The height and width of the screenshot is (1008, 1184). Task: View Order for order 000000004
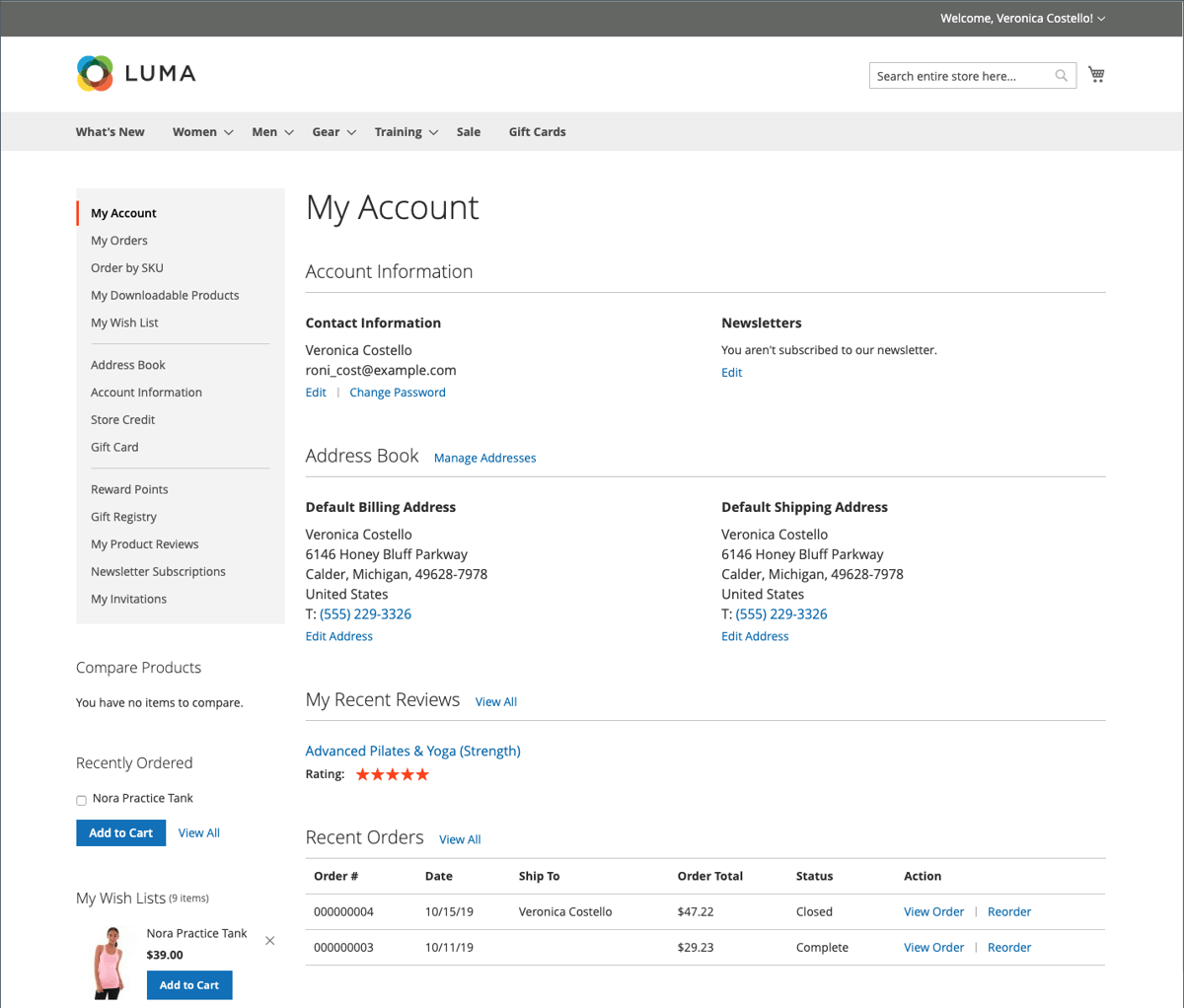coord(933,911)
